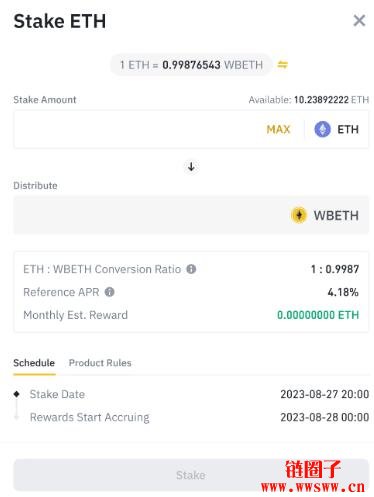Click the MAX amount button
The image size is (374, 497).
tap(278, 129)
